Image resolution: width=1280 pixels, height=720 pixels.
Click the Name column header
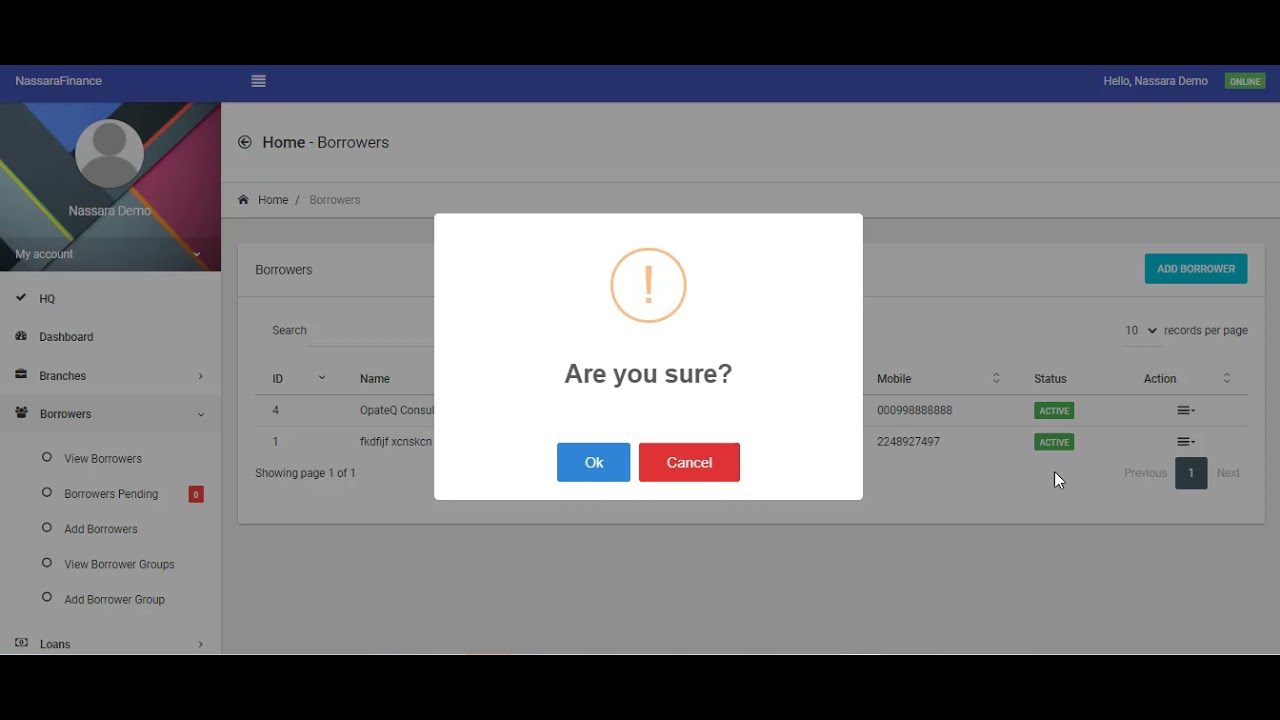(x=375, y=379)
